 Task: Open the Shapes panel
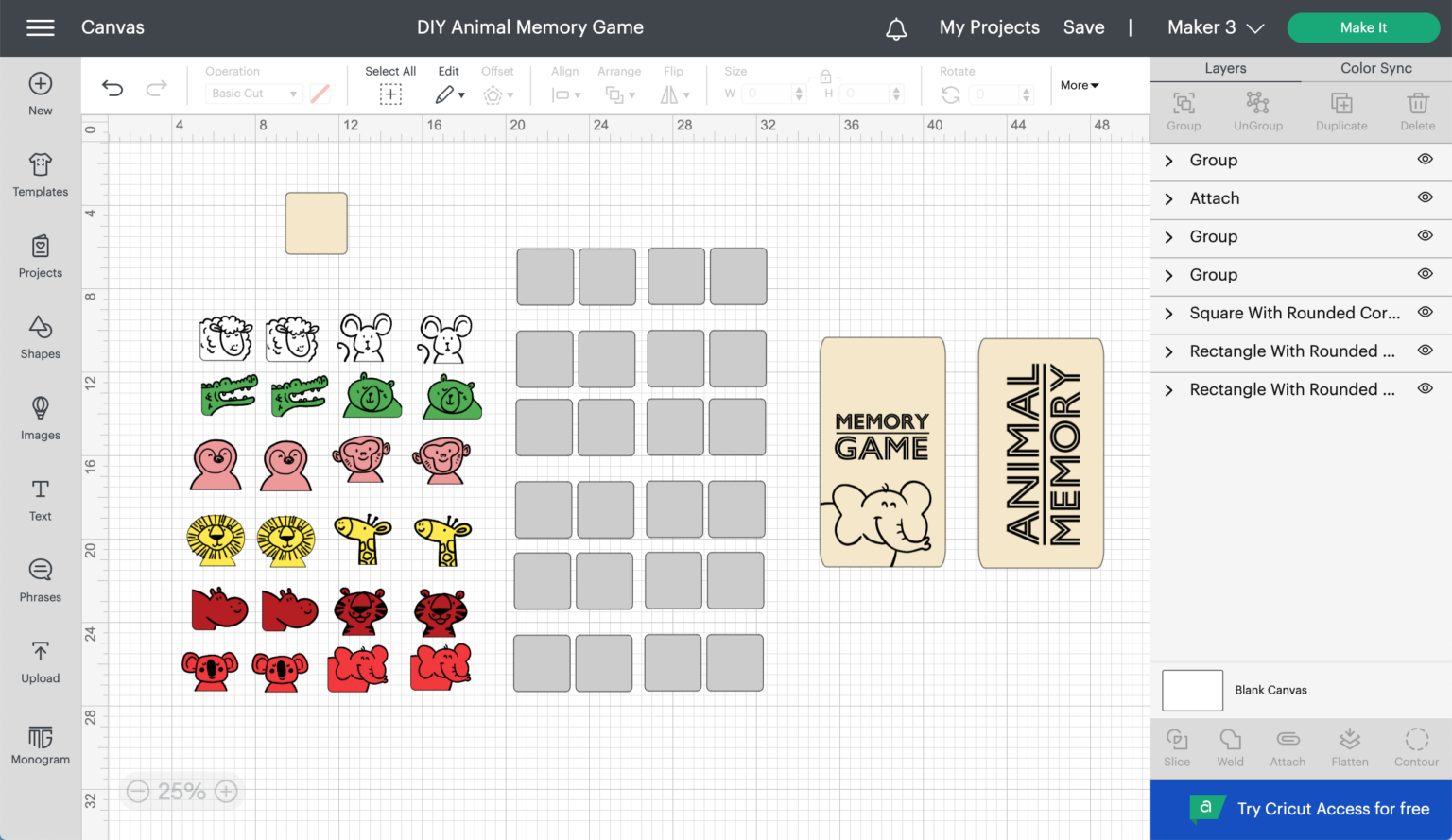click(x=40, y=337)
